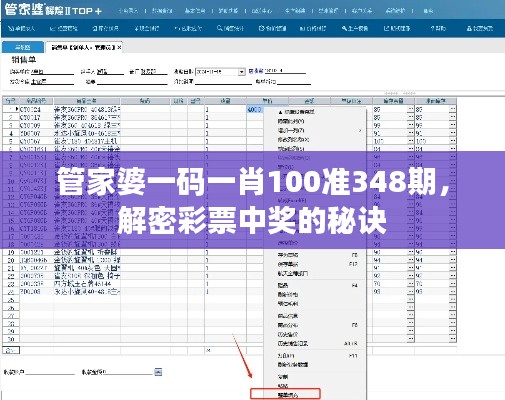
Task: Open the date field dropdown arrow
Action: click(241, 72)
